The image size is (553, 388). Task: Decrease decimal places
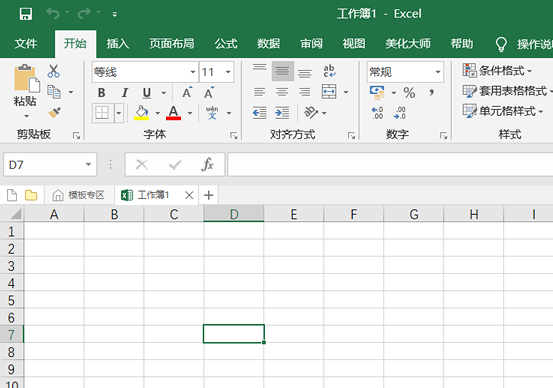400,113
